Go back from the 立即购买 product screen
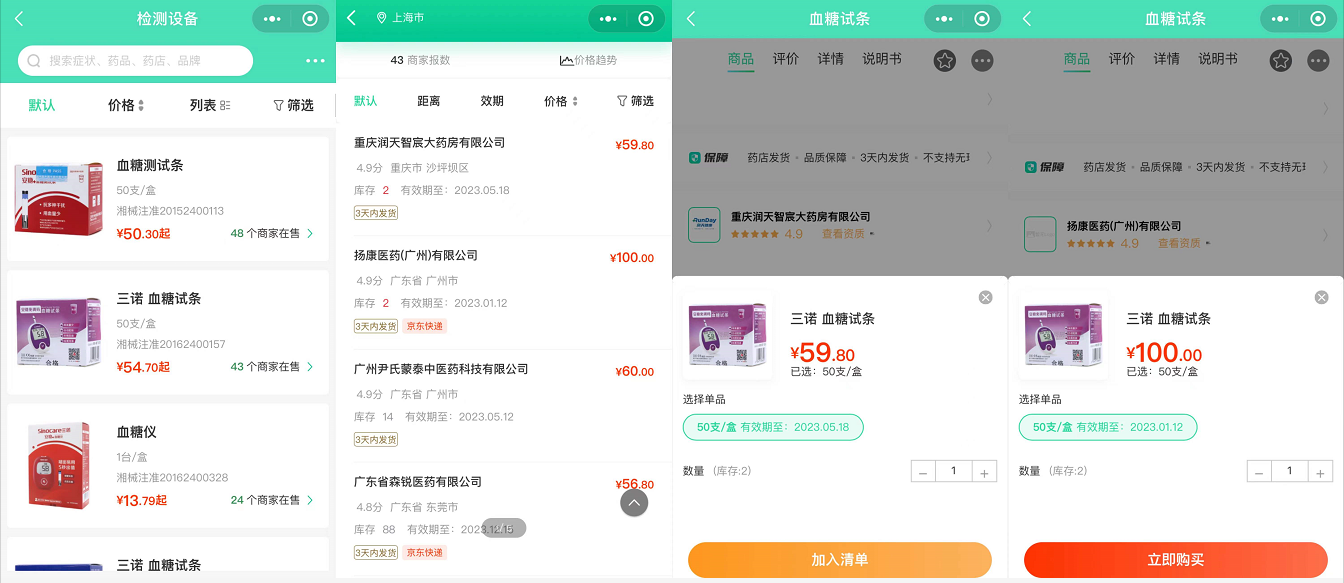1344x583 pixels. (1026, 19)
